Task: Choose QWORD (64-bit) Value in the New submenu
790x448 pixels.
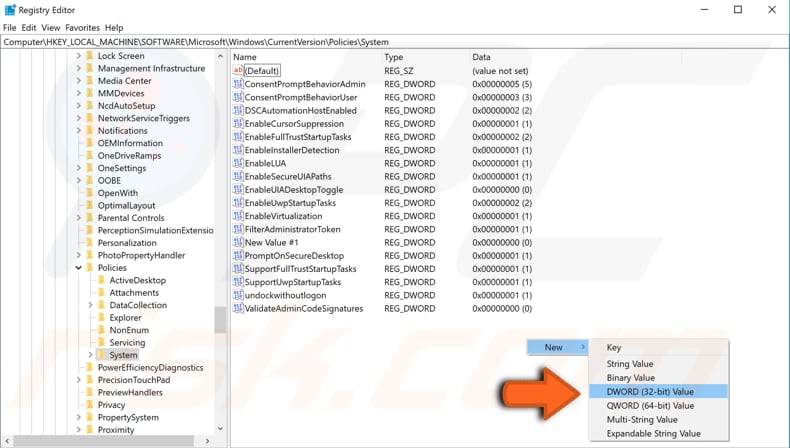Action: pyautogui.click(x=659, y=406)
